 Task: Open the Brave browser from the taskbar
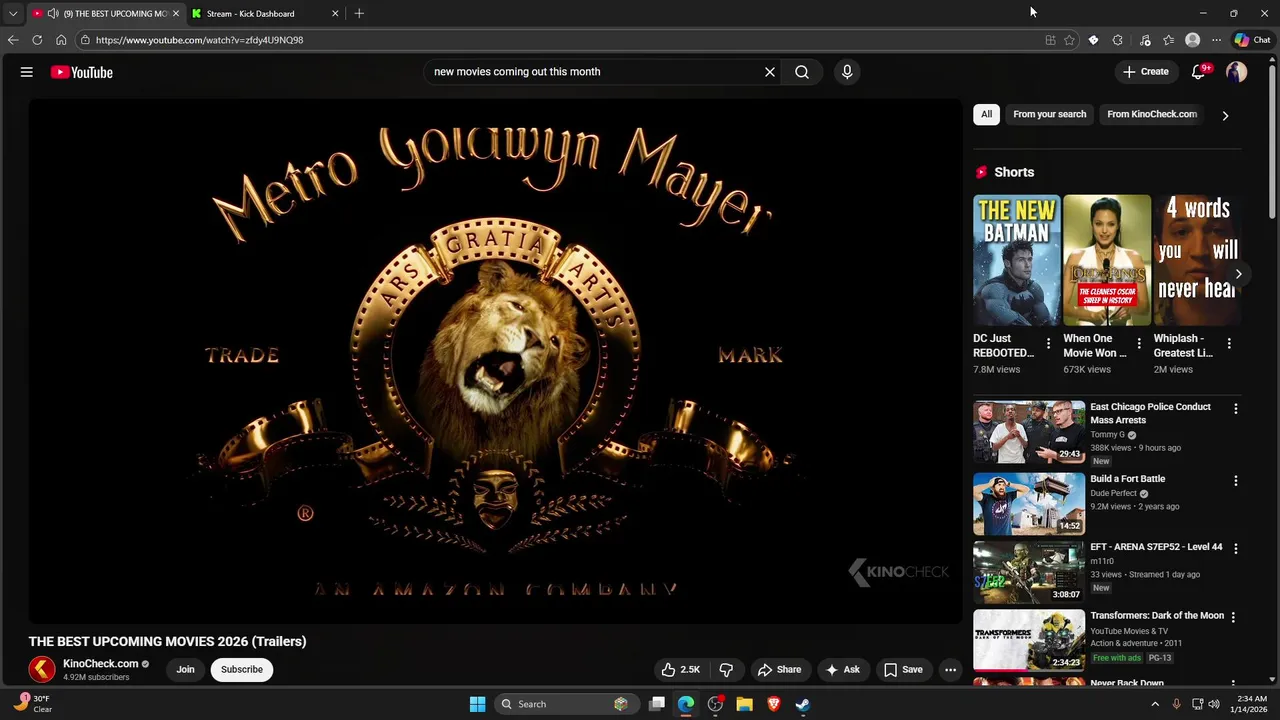click(x=773, y=704)
